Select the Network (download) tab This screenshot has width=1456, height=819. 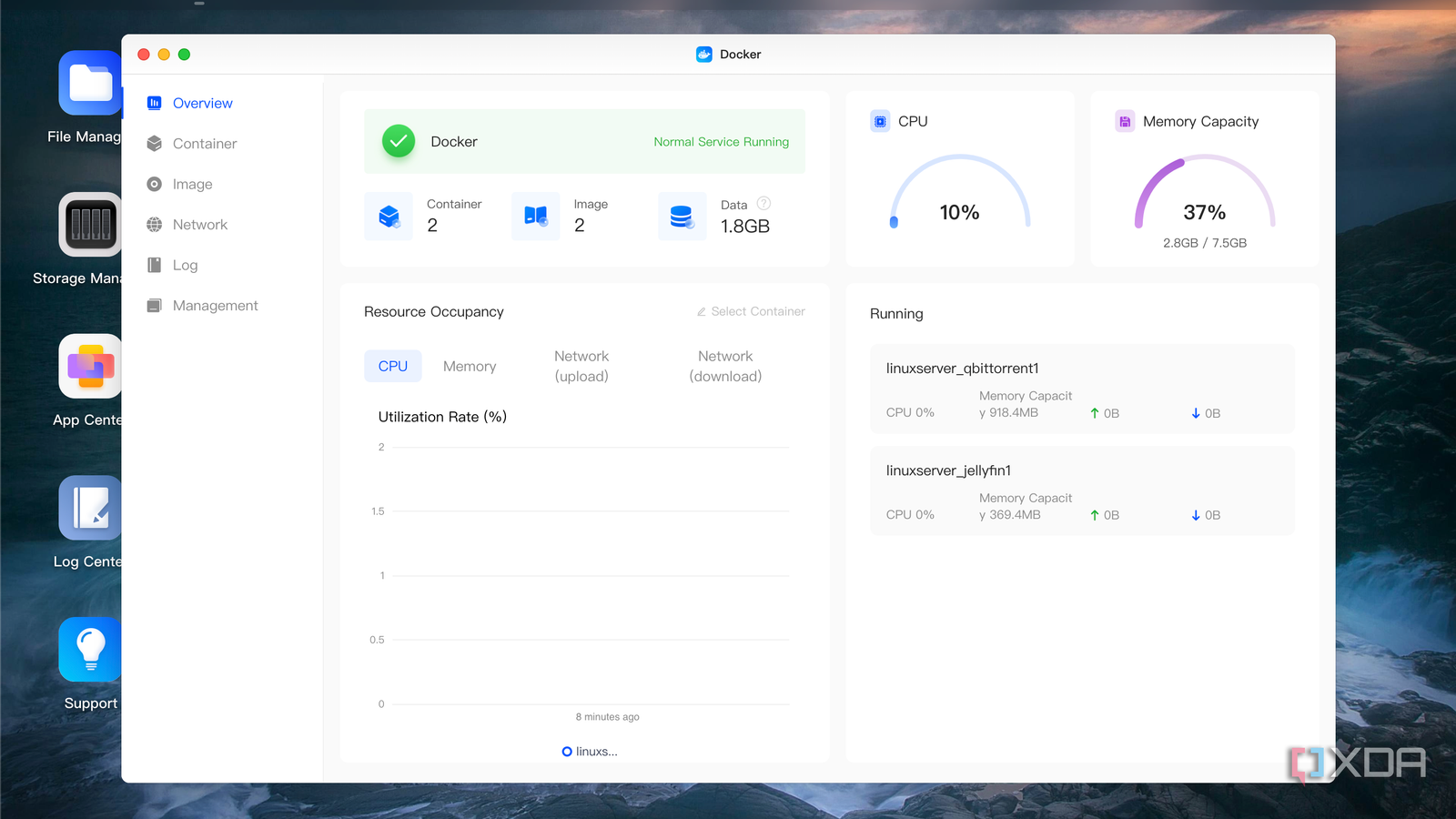click(725, 366)
